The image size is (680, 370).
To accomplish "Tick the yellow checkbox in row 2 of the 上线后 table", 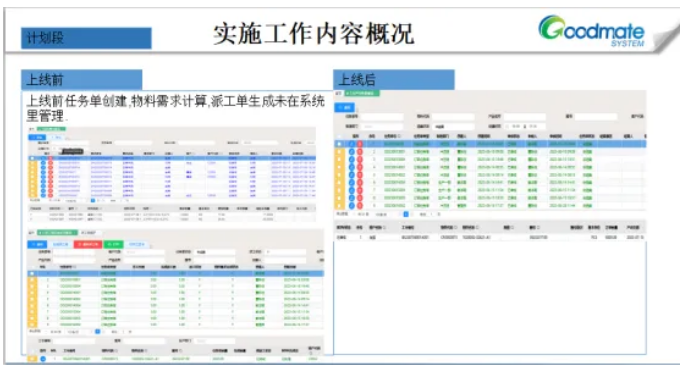I will point(339,151).
